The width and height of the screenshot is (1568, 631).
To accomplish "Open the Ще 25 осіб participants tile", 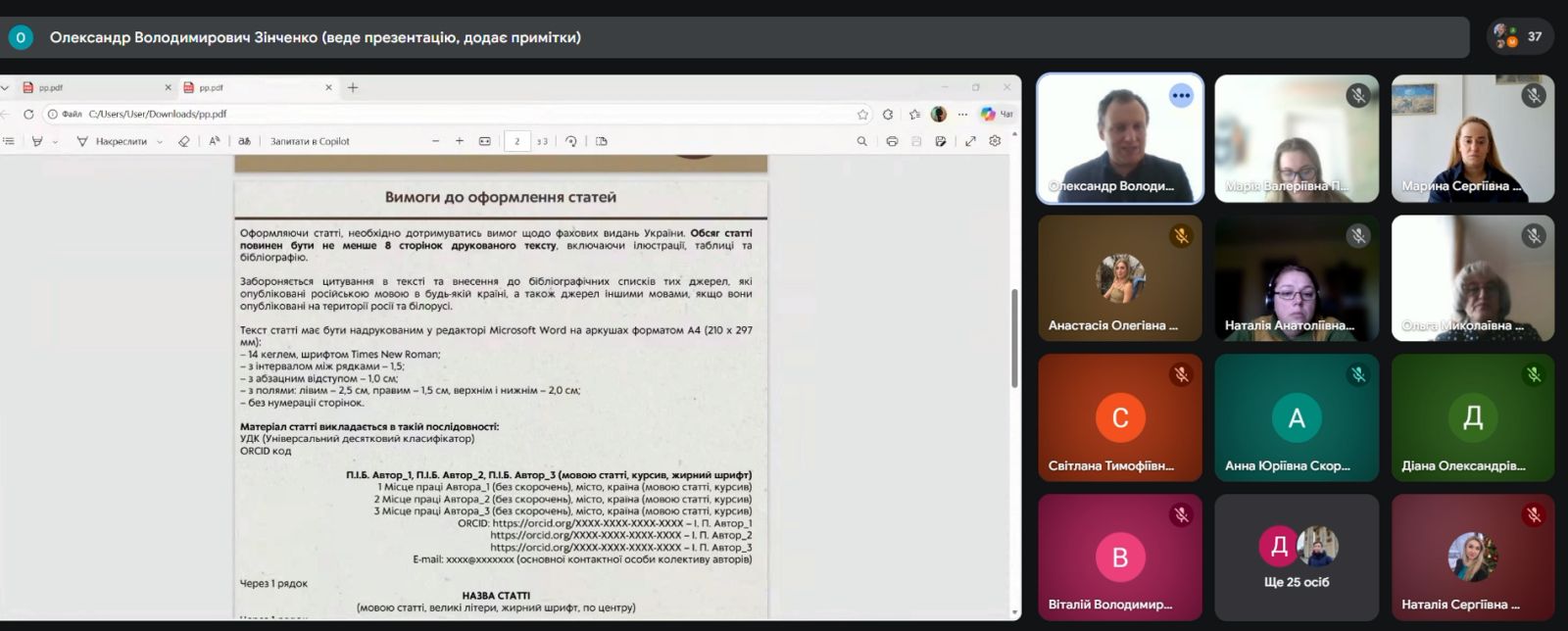I will coord(1296,557).
